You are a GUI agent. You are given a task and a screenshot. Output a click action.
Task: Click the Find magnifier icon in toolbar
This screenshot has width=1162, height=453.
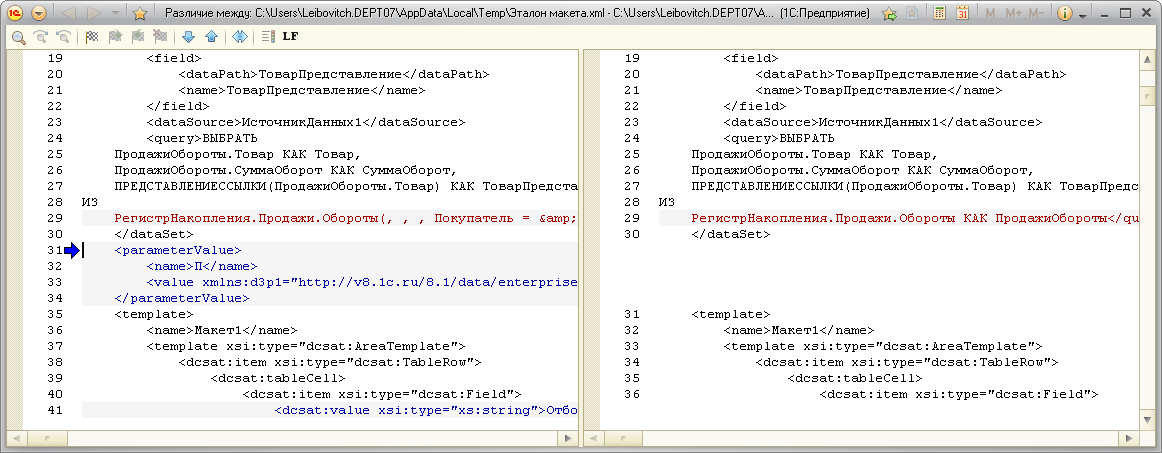(18, 37)
